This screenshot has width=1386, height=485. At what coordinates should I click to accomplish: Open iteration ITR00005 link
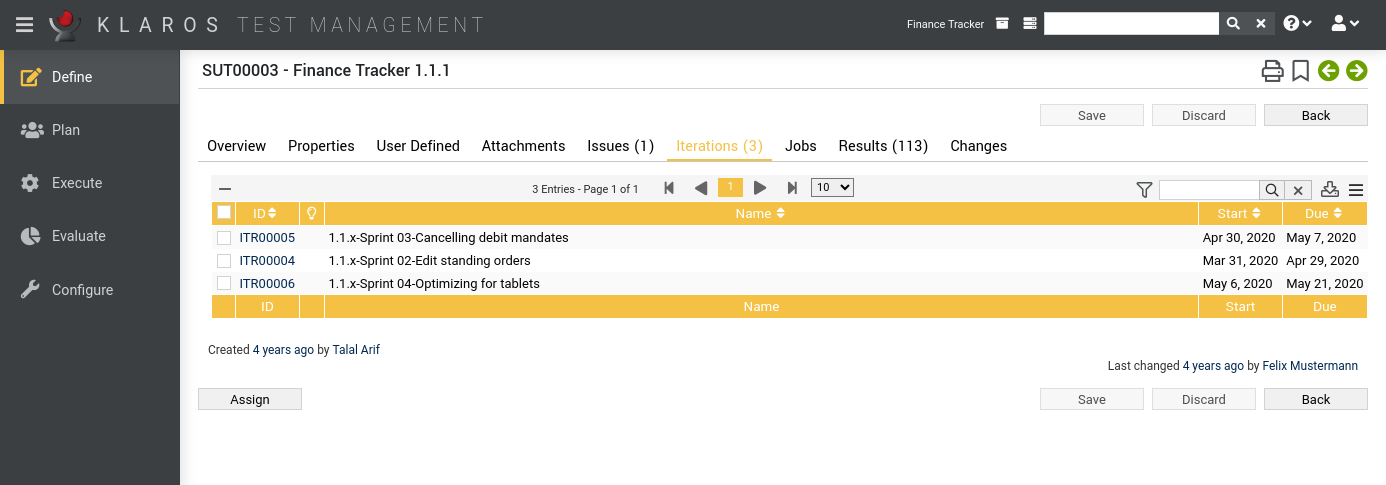[x=267, y=238]
